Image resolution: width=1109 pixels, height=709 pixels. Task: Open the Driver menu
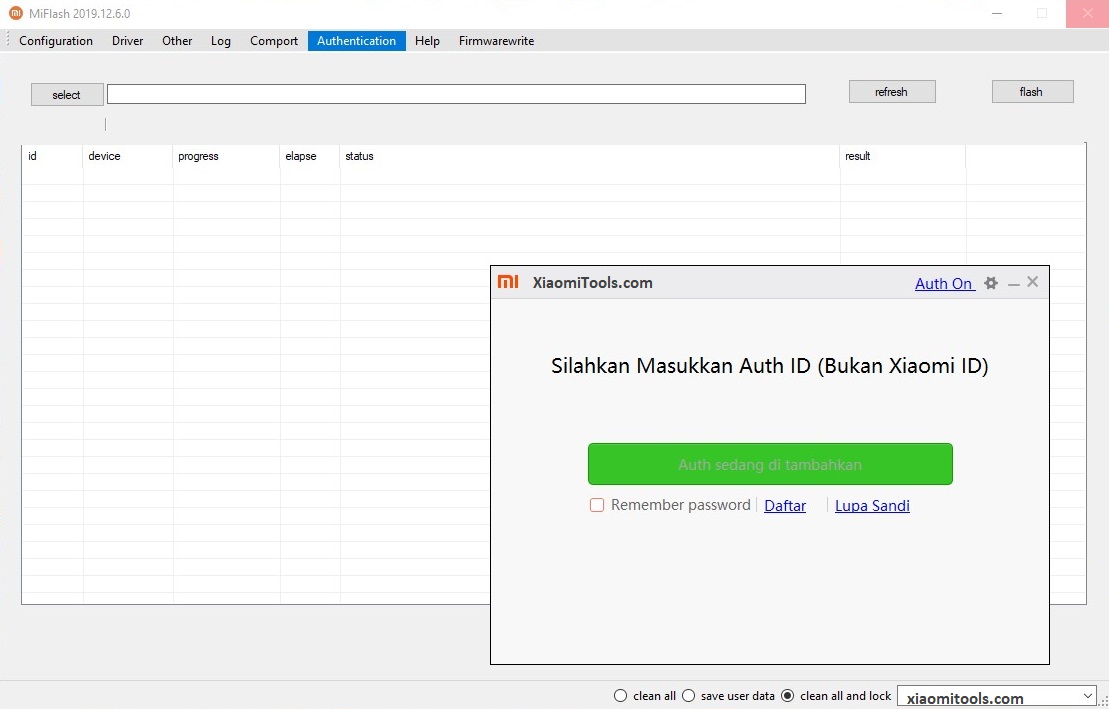(x=127, y=41)
